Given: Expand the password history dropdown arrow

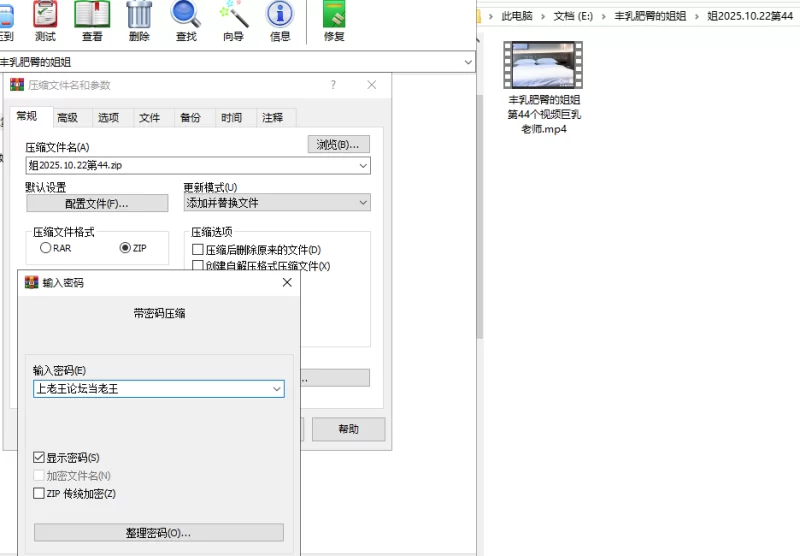Looking at the screenshot, I should [x=276, y=389].
